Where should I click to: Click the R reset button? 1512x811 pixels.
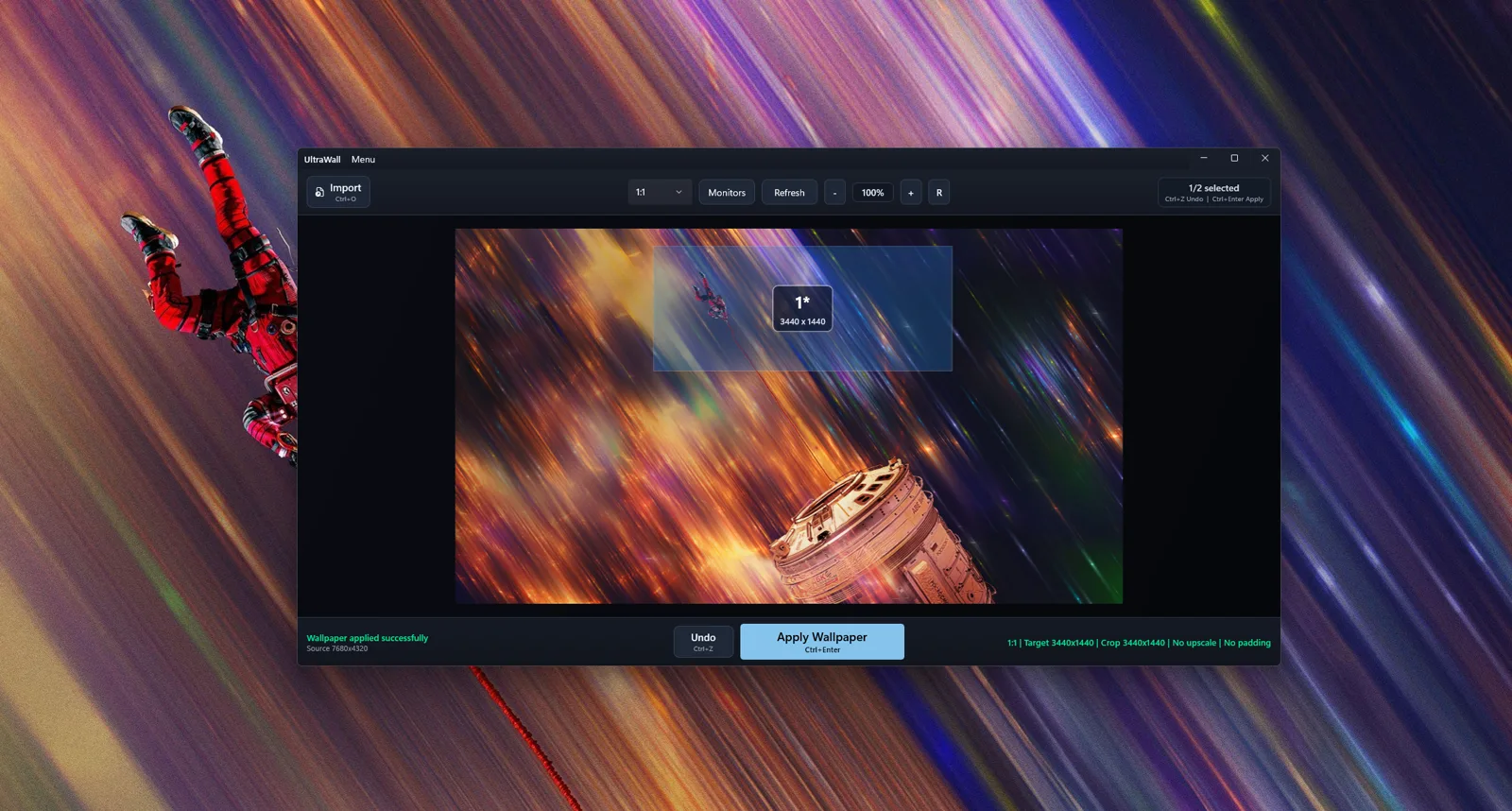click(939, 192)
